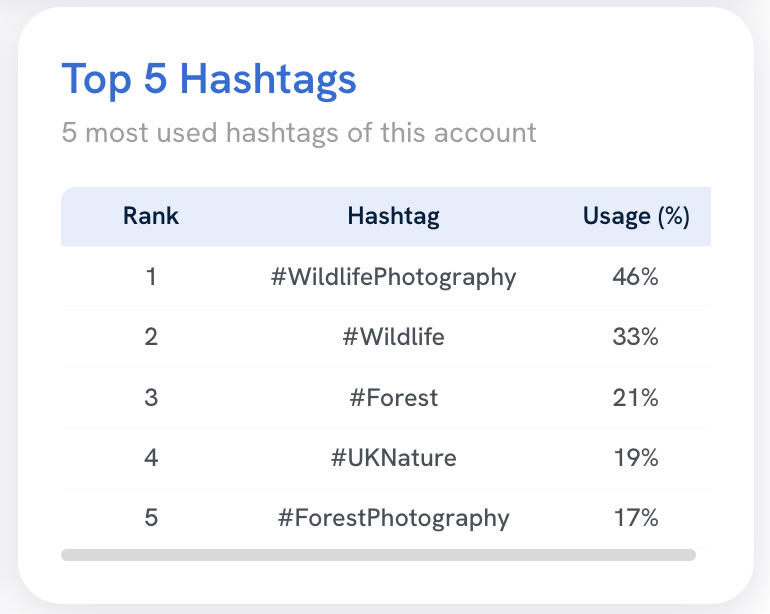The image size is (770, 614).
Task: Select the #UKNature hashtag cell
Action: [393, 458]
